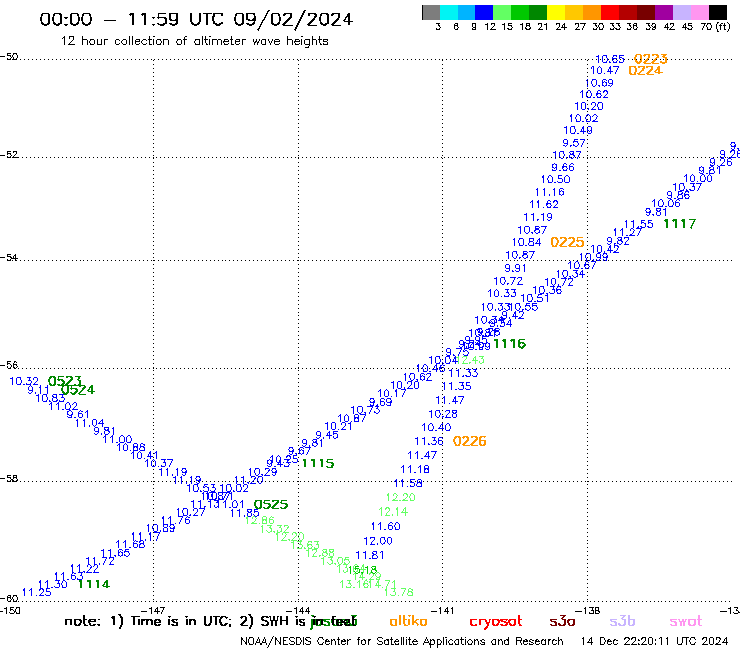Select the purple swatch in the color scale
The image size is (740, 650).
point(664,12)
